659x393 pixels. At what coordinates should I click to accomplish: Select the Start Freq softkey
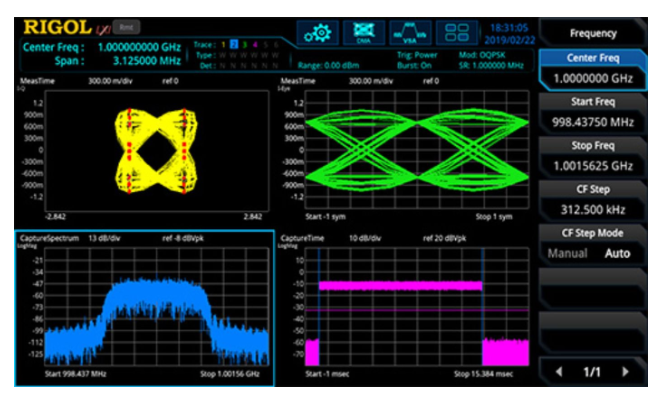593,113
